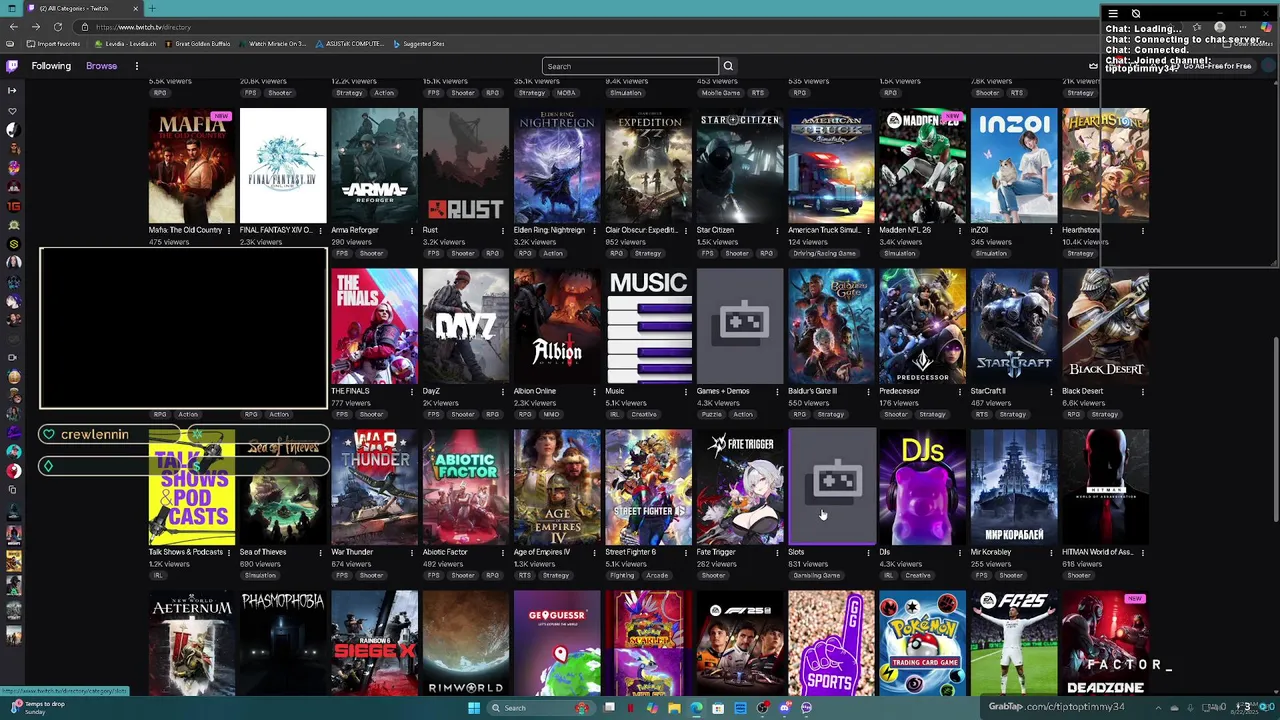Open the Twitch home logo
The image size is (1280, 720).
(12, 66)
